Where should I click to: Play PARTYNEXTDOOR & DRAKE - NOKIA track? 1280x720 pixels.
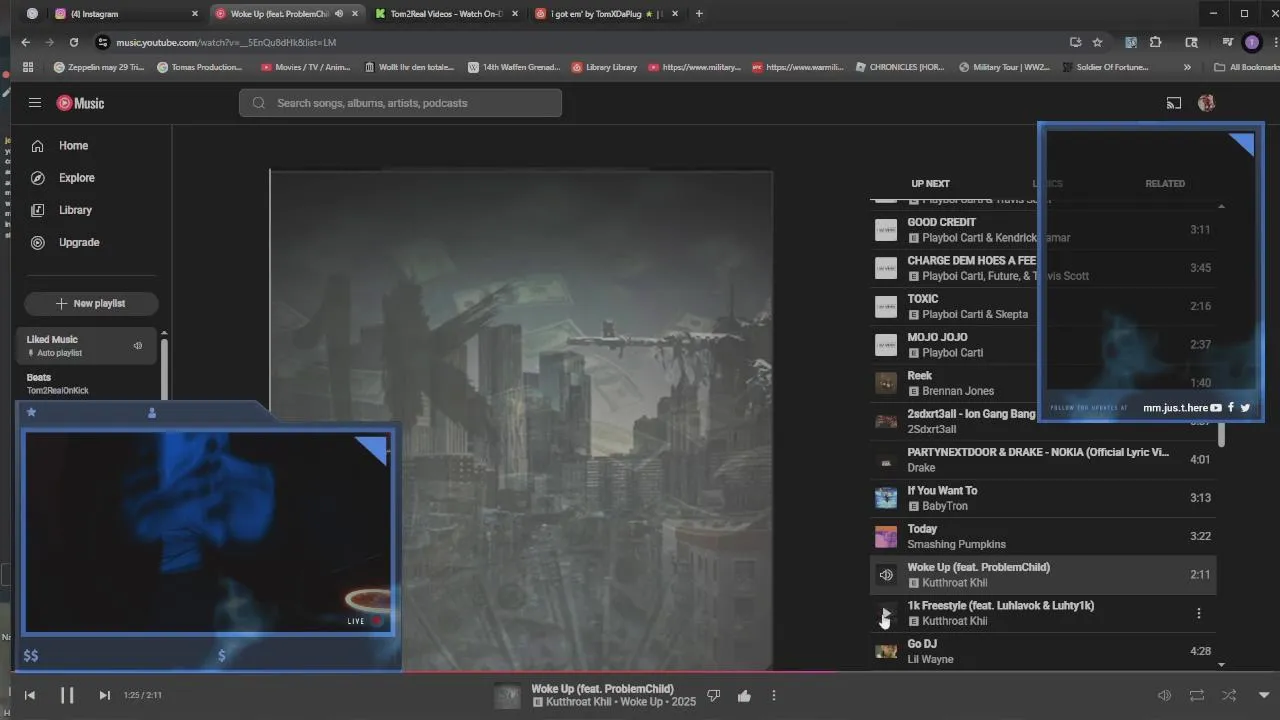(1043, 460)
